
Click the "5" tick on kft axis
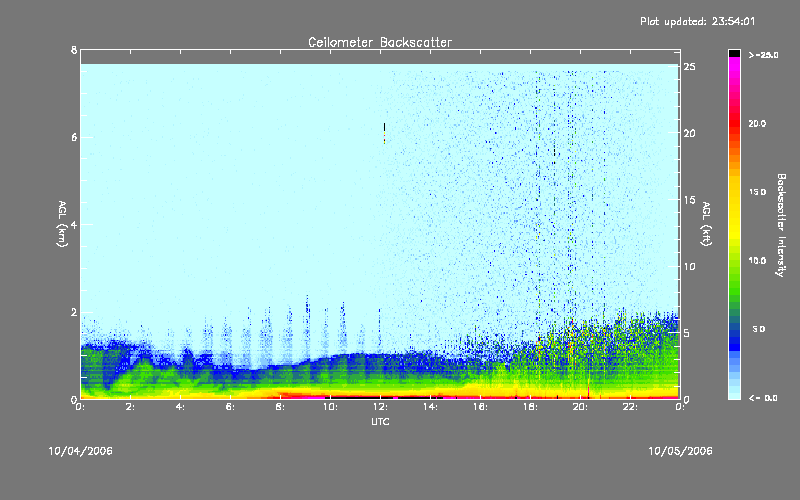click(x=687, y=333)
